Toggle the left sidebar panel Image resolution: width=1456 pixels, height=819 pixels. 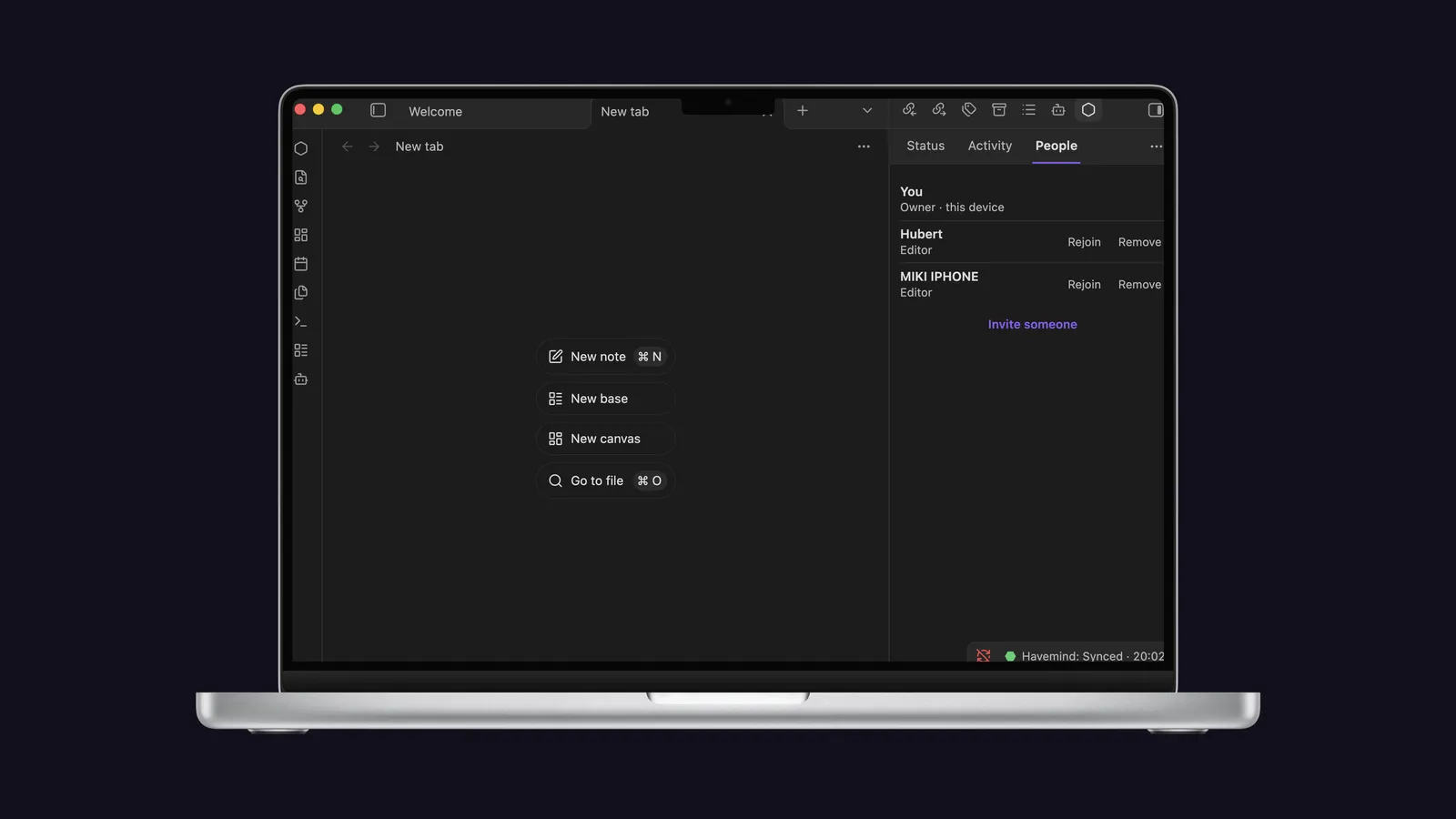[379, 110]
